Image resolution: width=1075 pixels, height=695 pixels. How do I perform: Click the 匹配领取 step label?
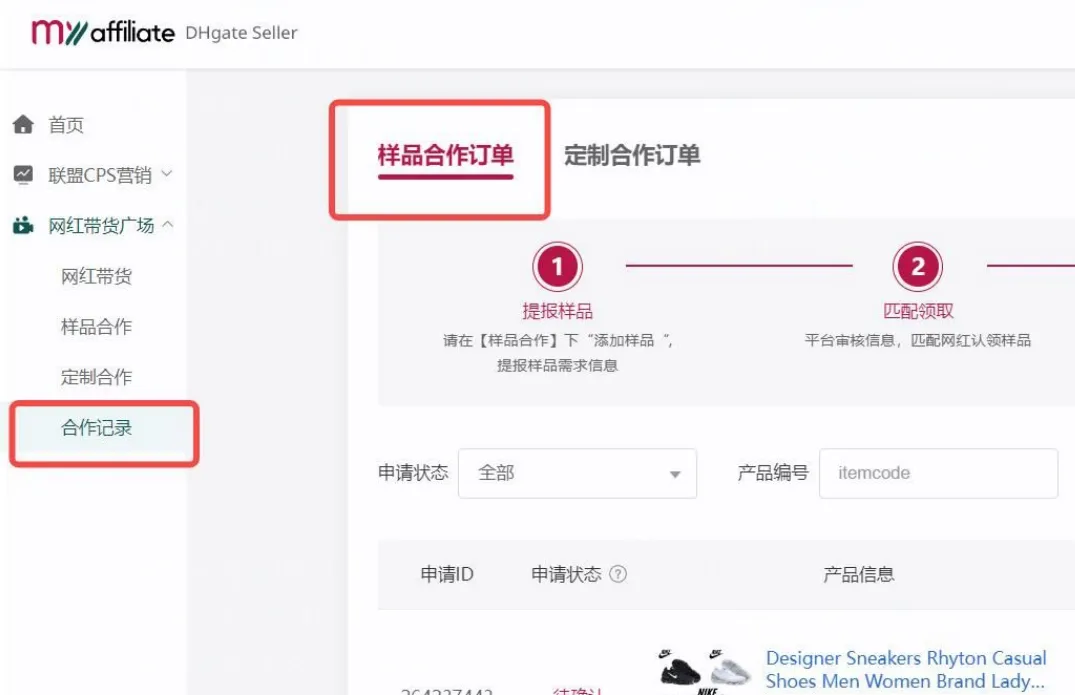[918, 311]
